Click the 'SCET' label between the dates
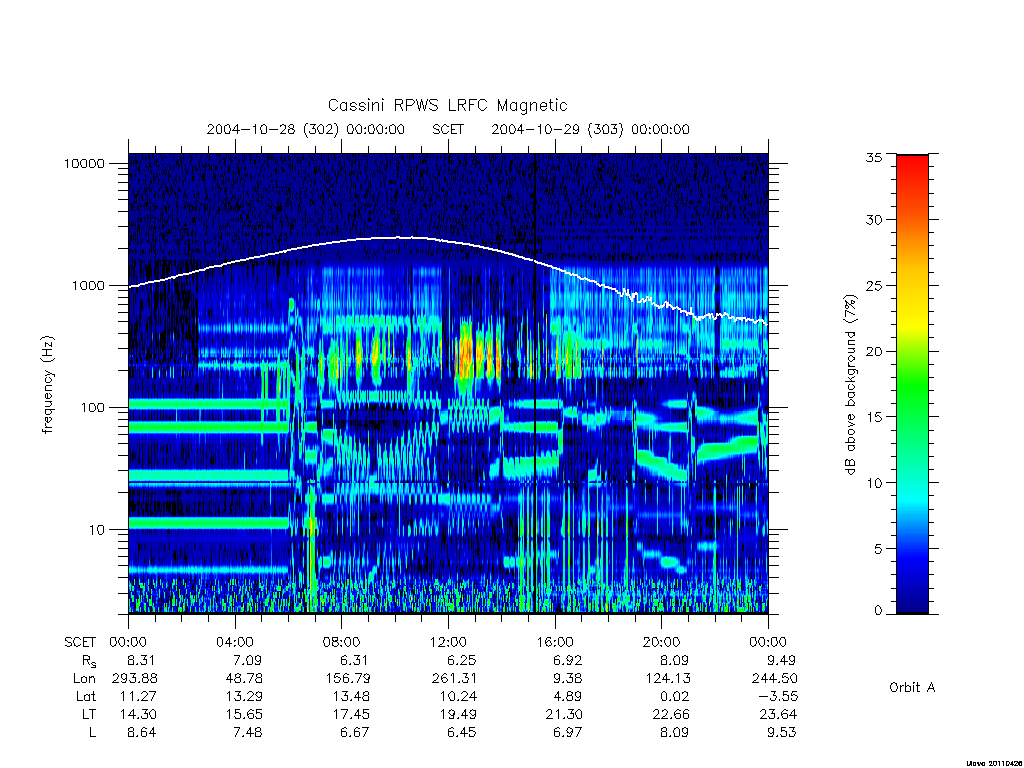Screen dimensions: 1024x768 [x=448, y=129]
